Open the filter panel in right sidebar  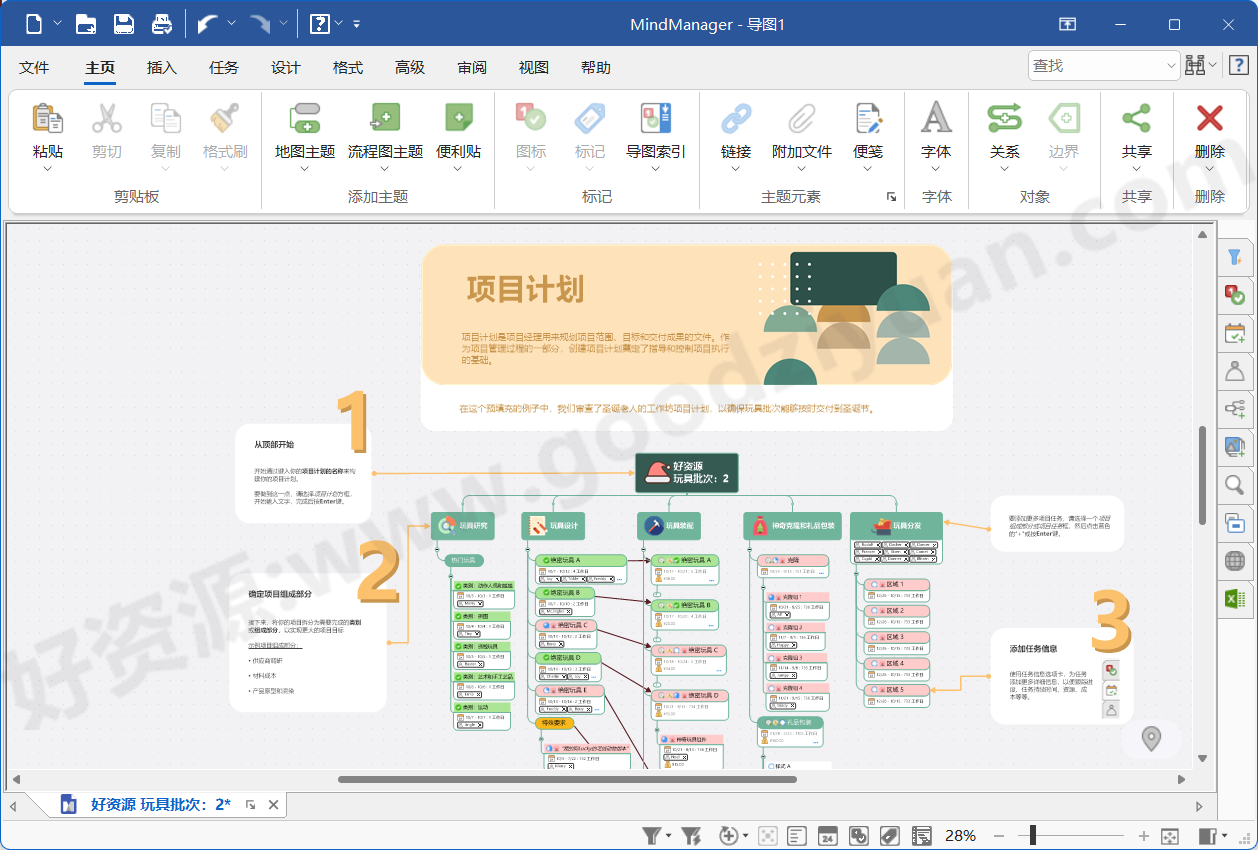(1236, 257)
